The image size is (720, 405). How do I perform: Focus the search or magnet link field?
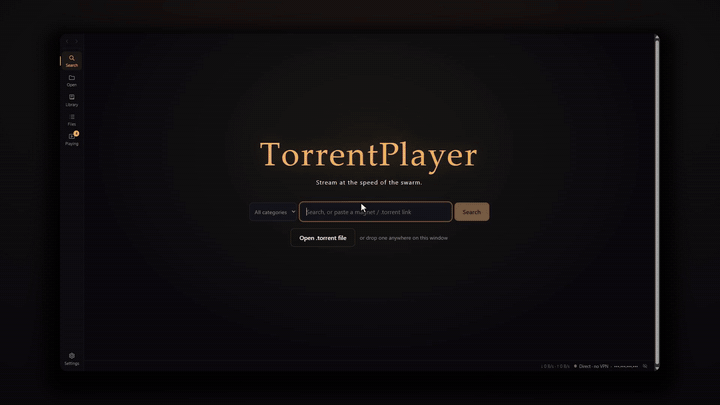click(x=376, y=212)
